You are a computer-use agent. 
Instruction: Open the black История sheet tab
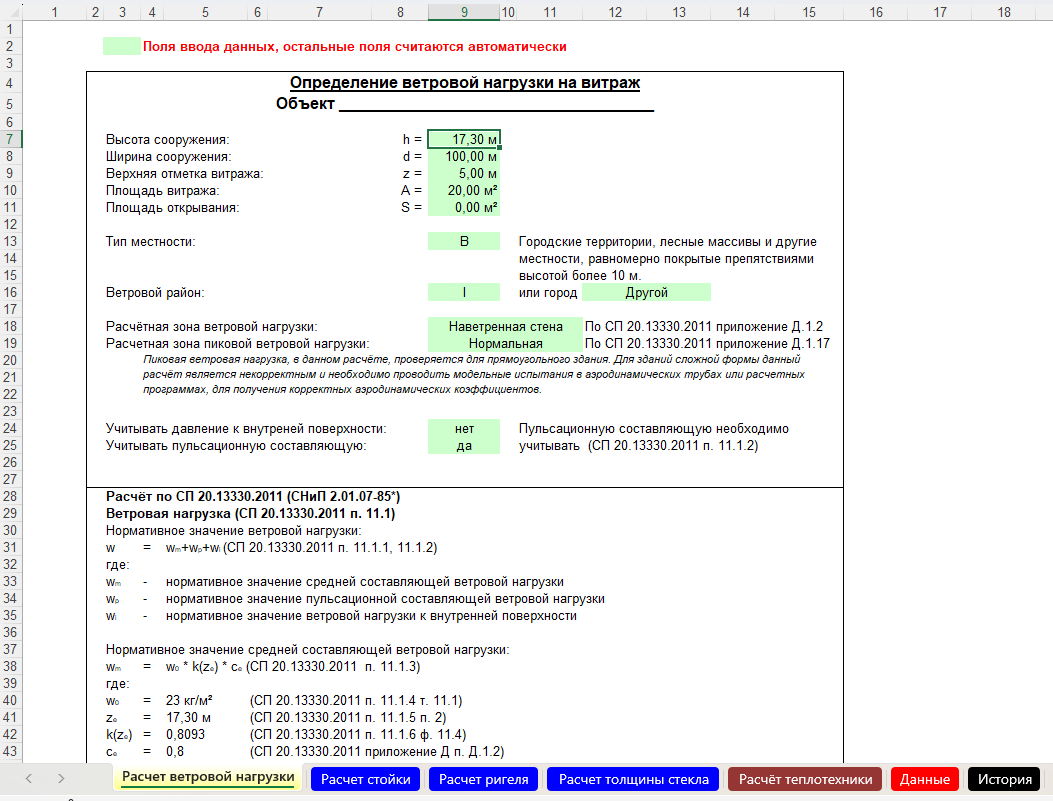click(1005, 779)
